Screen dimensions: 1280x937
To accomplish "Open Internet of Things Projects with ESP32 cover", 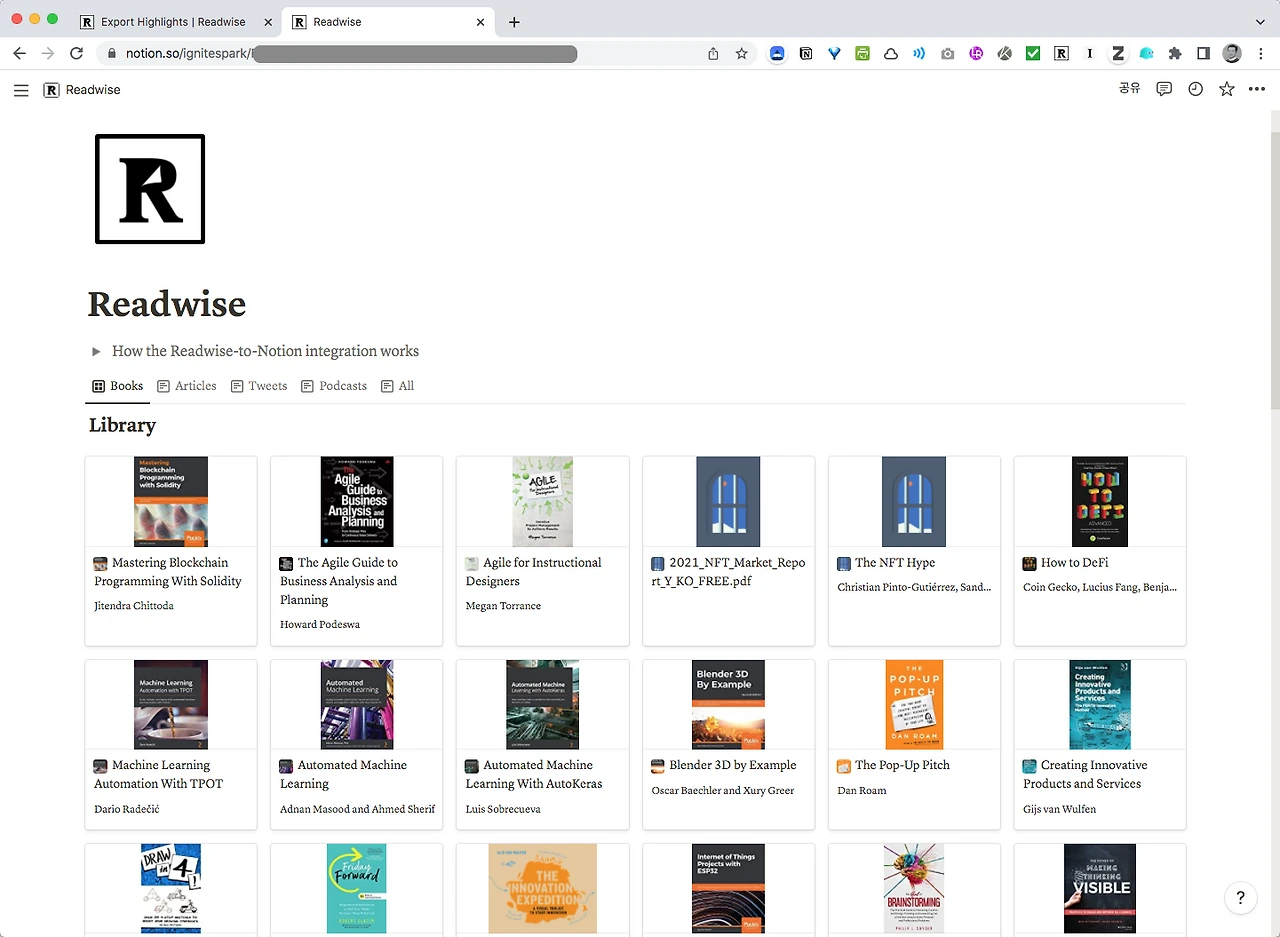I will click(x=729, y=888).
